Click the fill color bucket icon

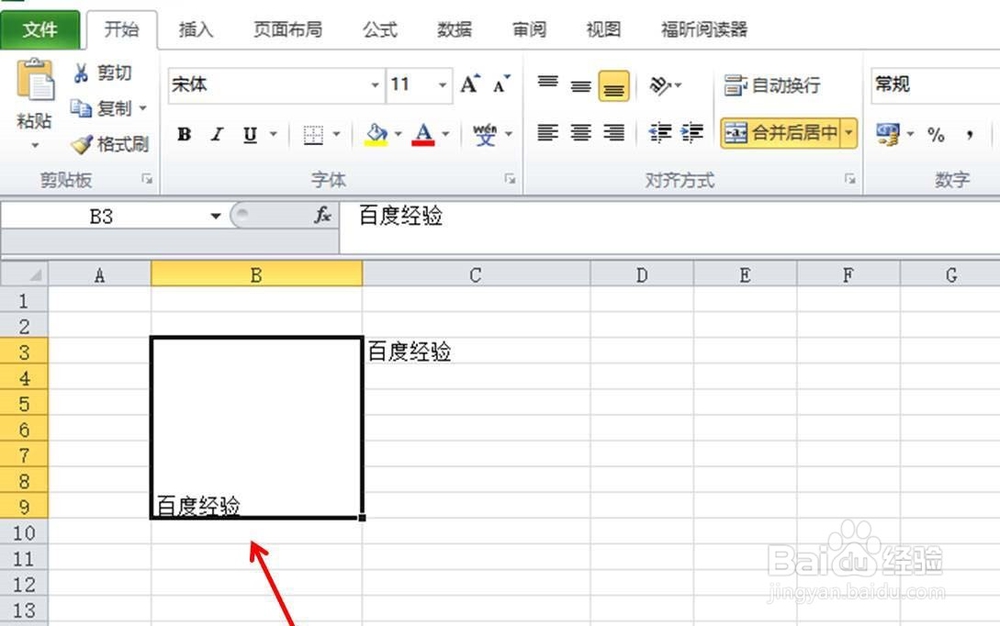point(378,133)
